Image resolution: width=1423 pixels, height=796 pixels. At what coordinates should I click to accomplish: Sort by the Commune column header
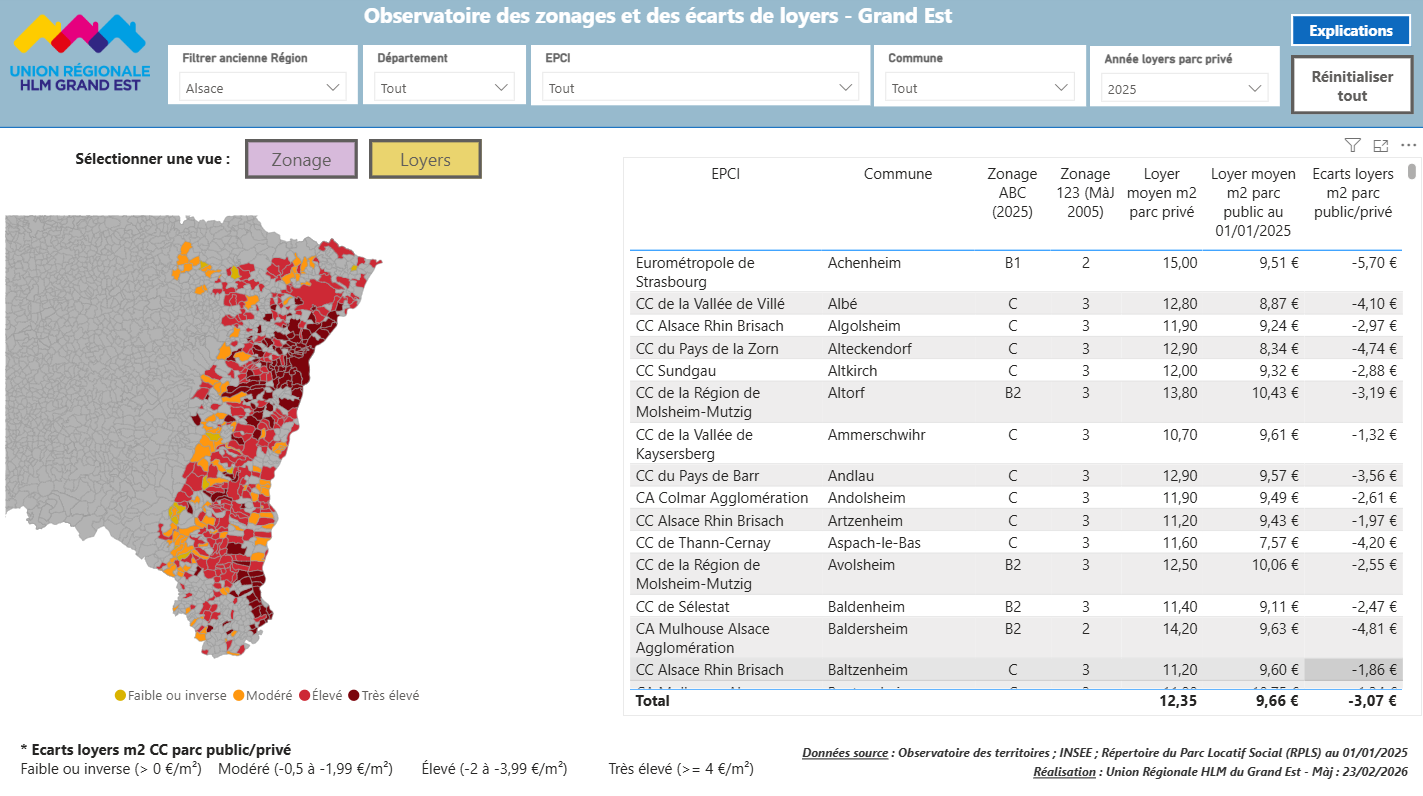click(897, 174)
